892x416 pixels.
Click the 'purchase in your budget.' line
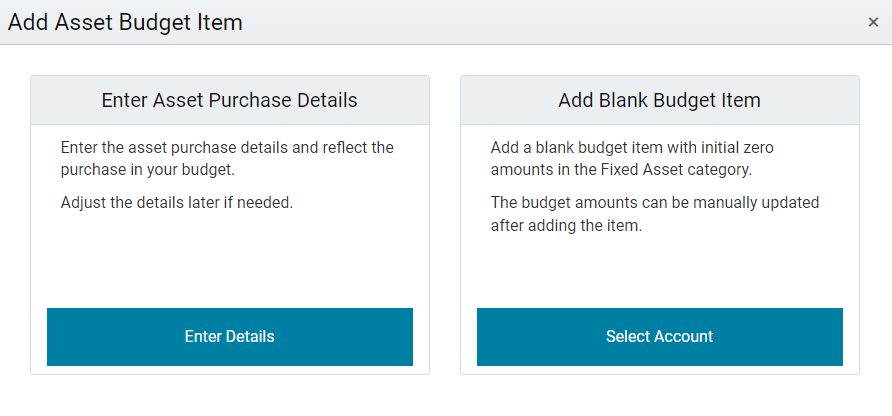click(147, 170)
